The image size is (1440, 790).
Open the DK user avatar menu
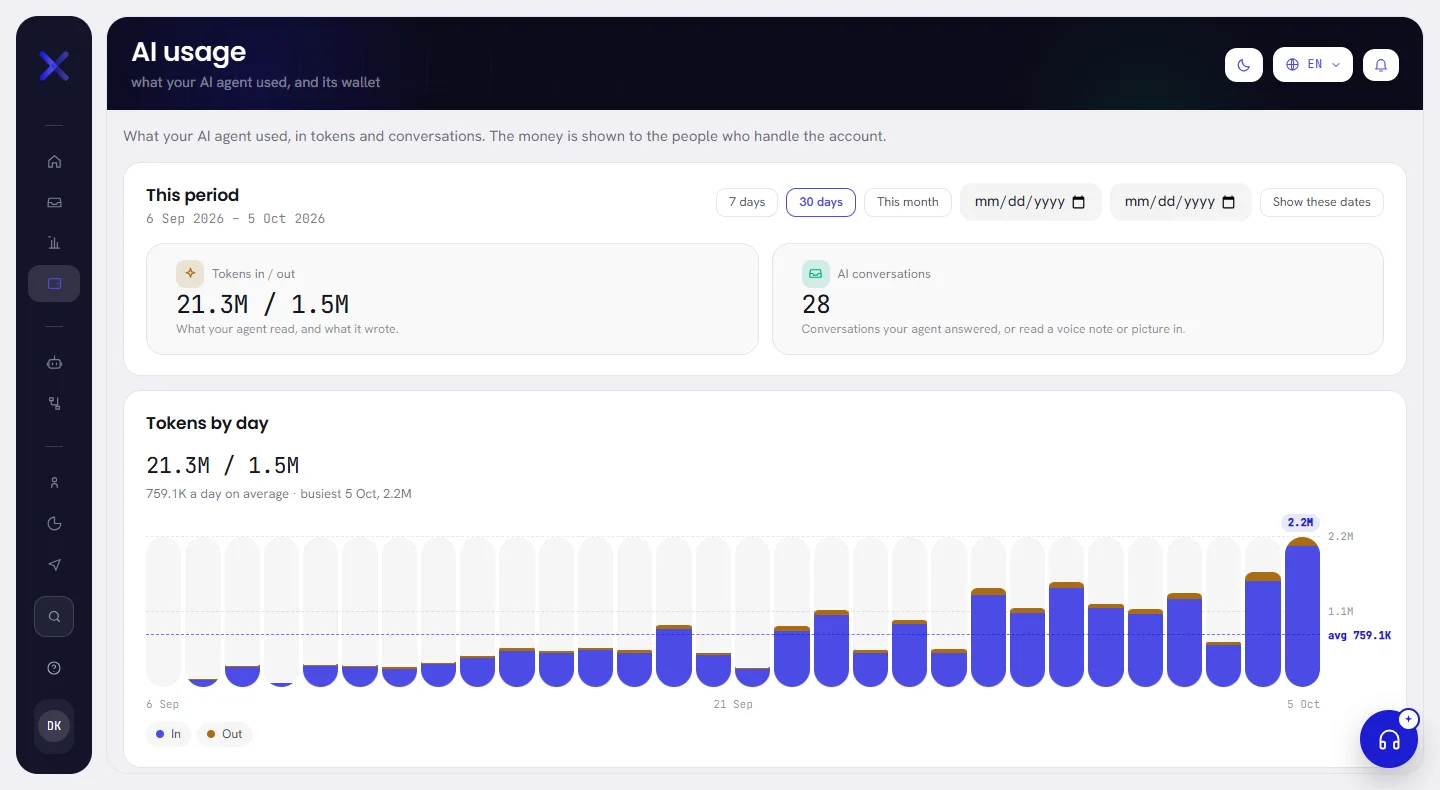[54, 726]
